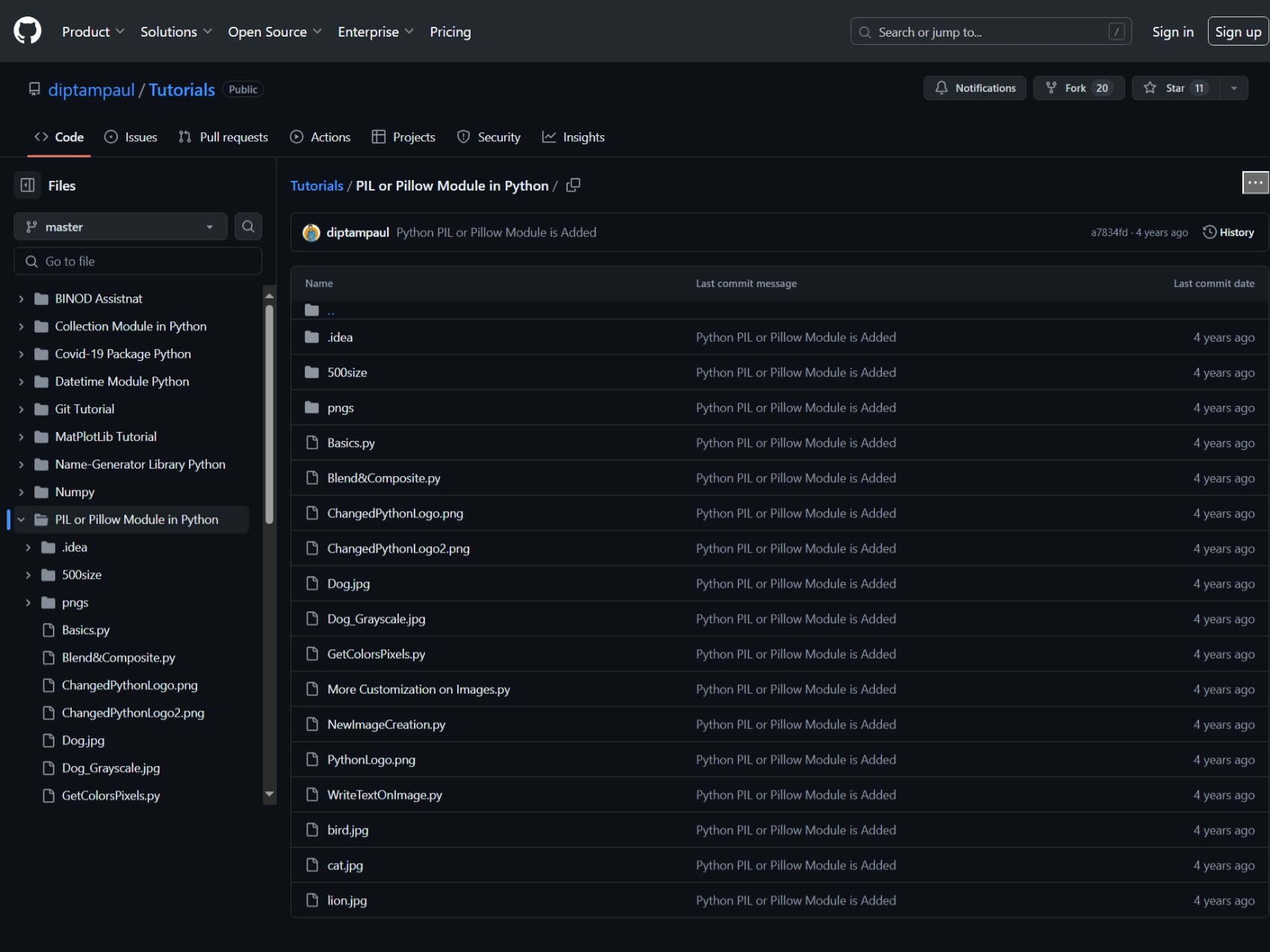Expand Covid-19 Package Python chevron
Screen dimensions: 1270x952
tap(21, 354)
